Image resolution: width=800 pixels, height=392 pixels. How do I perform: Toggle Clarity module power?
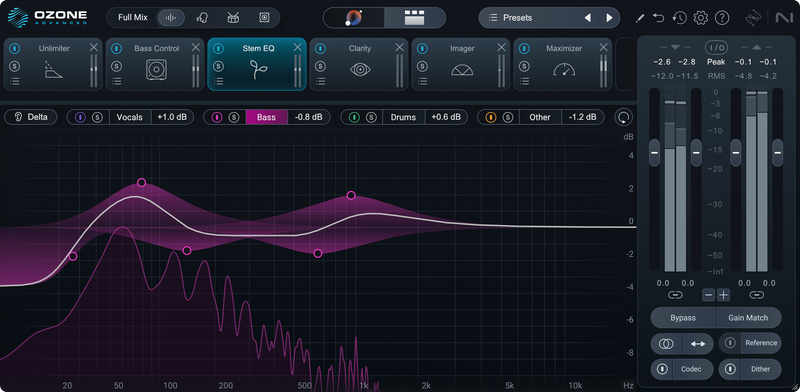coord(320,48)
